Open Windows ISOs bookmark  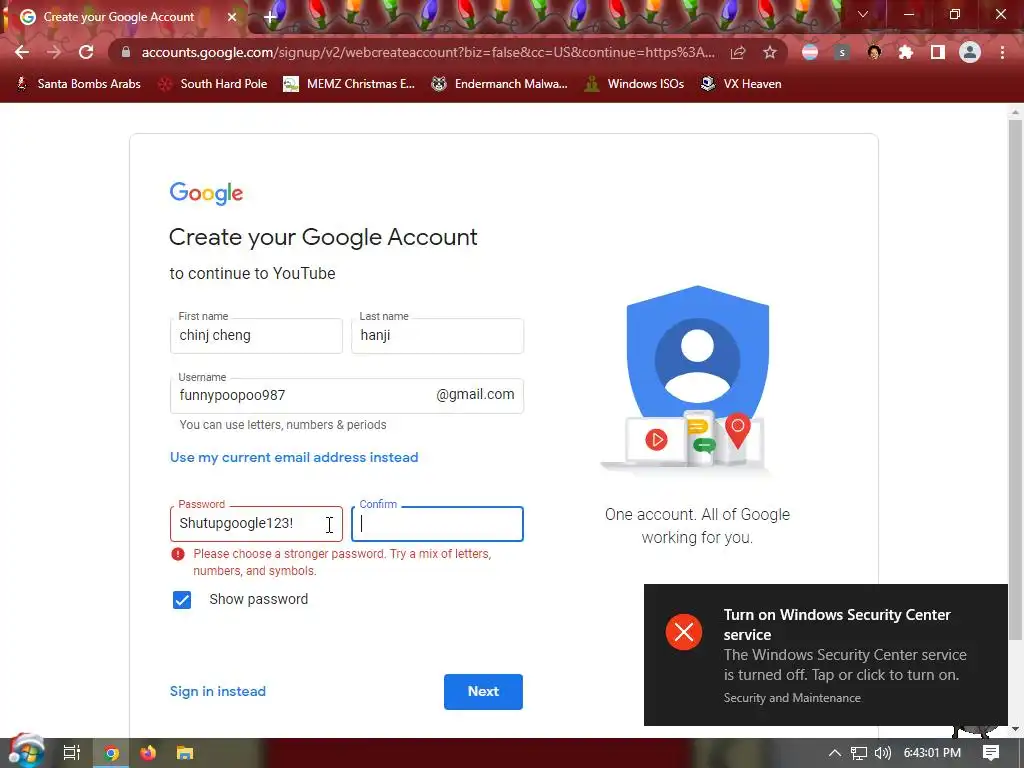click(x=634, y=84)
